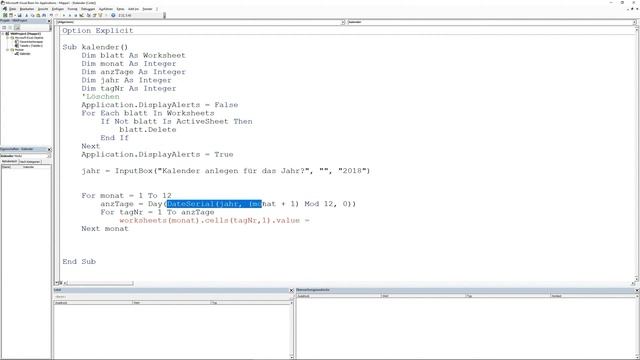Viewport: 640px width, 360px height.
Task: Click View Code icon in Project panel
Action: tap(4, 28)
